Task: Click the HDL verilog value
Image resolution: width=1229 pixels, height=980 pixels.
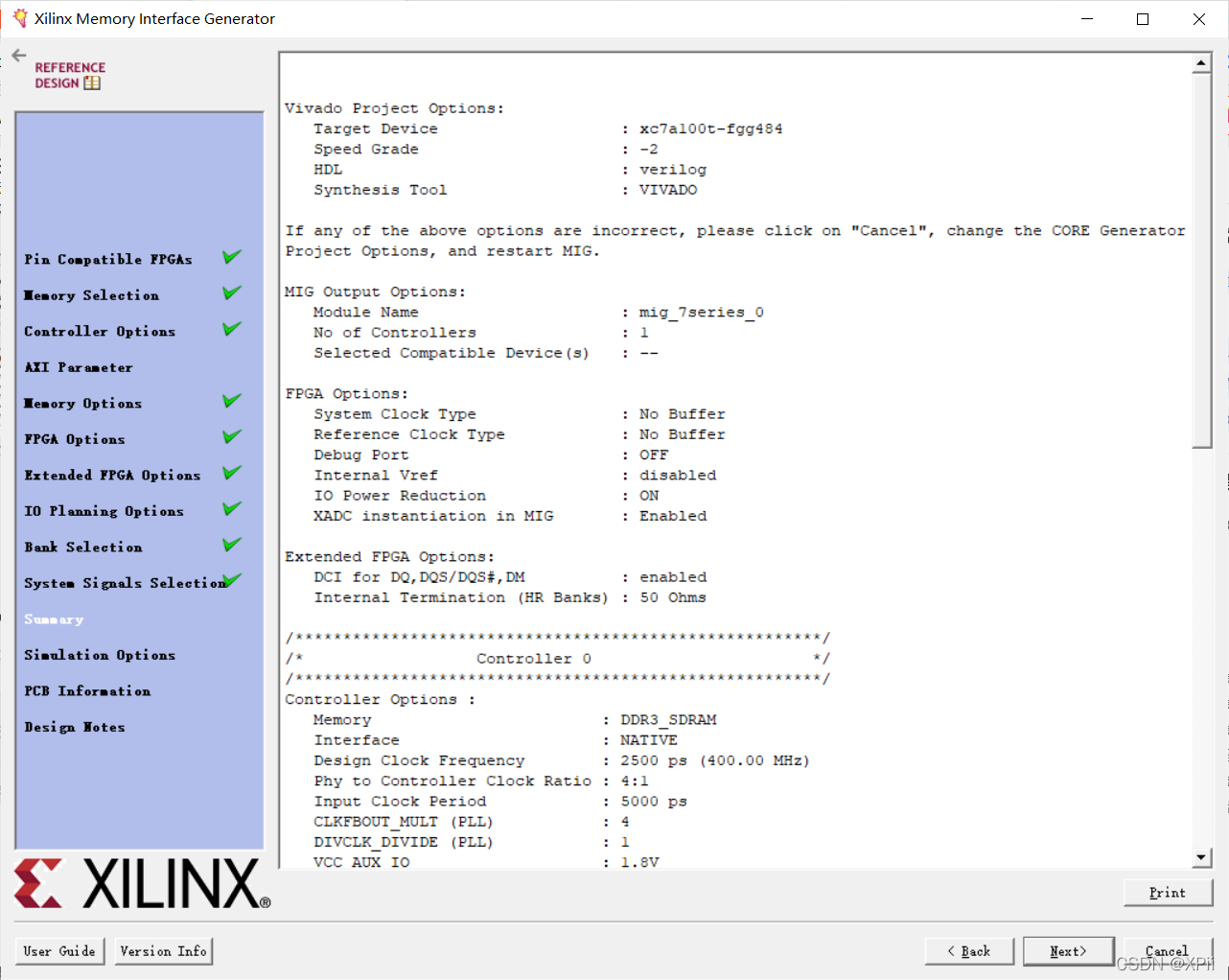Action: (673, 170)
